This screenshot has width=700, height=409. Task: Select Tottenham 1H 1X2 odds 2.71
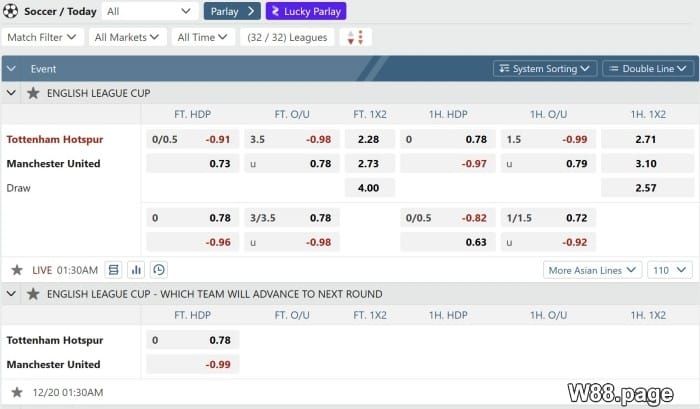pos(647,139)
